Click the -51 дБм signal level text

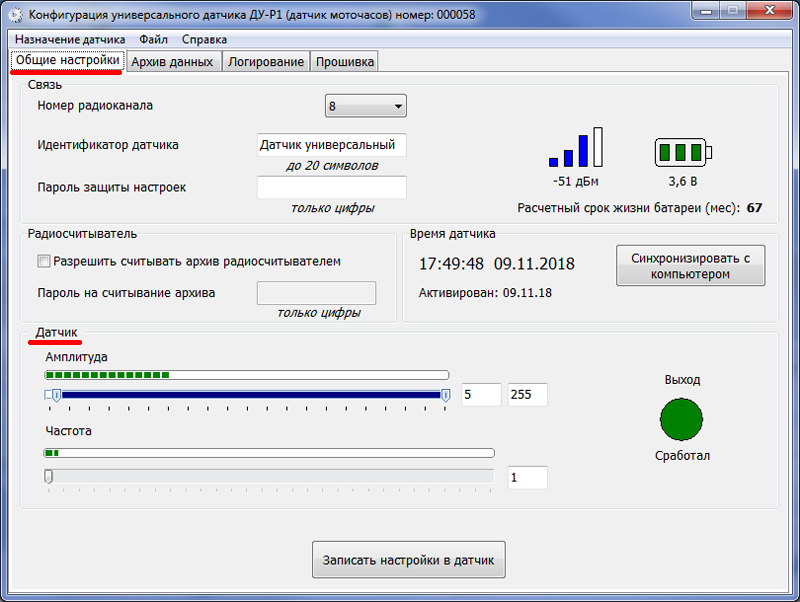tap(576, 182)
